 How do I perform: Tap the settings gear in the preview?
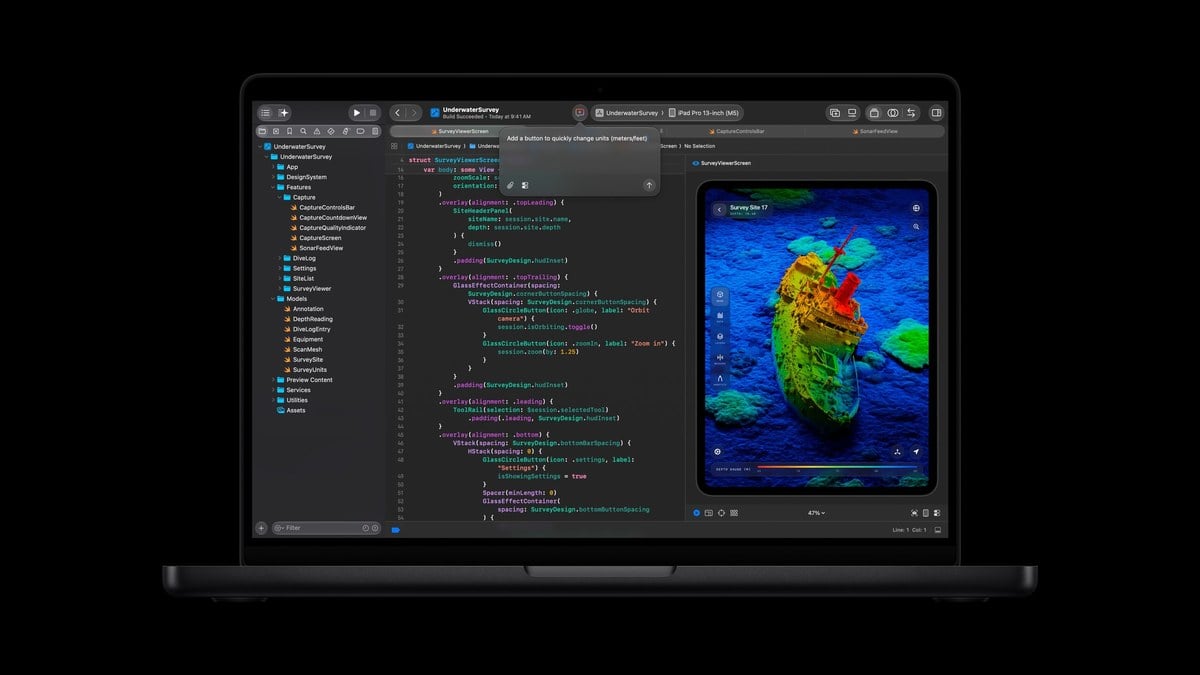coord(717,451)
